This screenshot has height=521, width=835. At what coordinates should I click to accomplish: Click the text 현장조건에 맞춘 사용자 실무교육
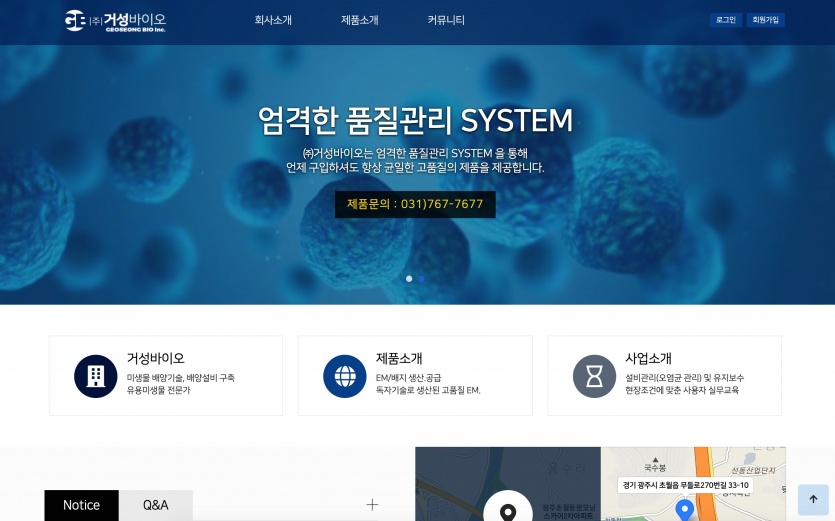point(682,390)
